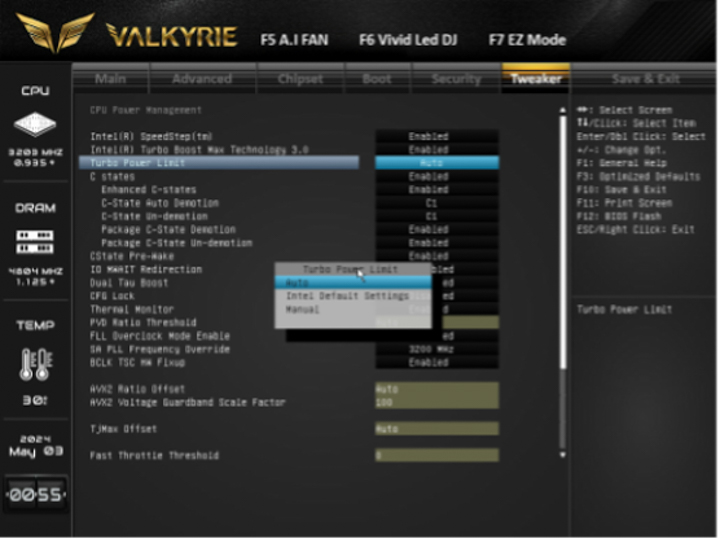Open SA PLL Frequency Override 3200 MHz value

pos(437,349)
